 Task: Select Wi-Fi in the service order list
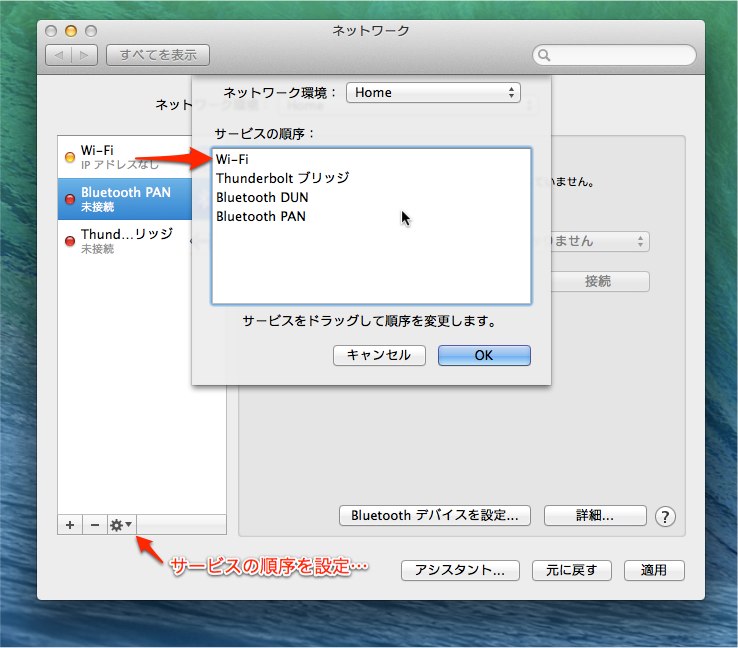(x=371, y=159)
